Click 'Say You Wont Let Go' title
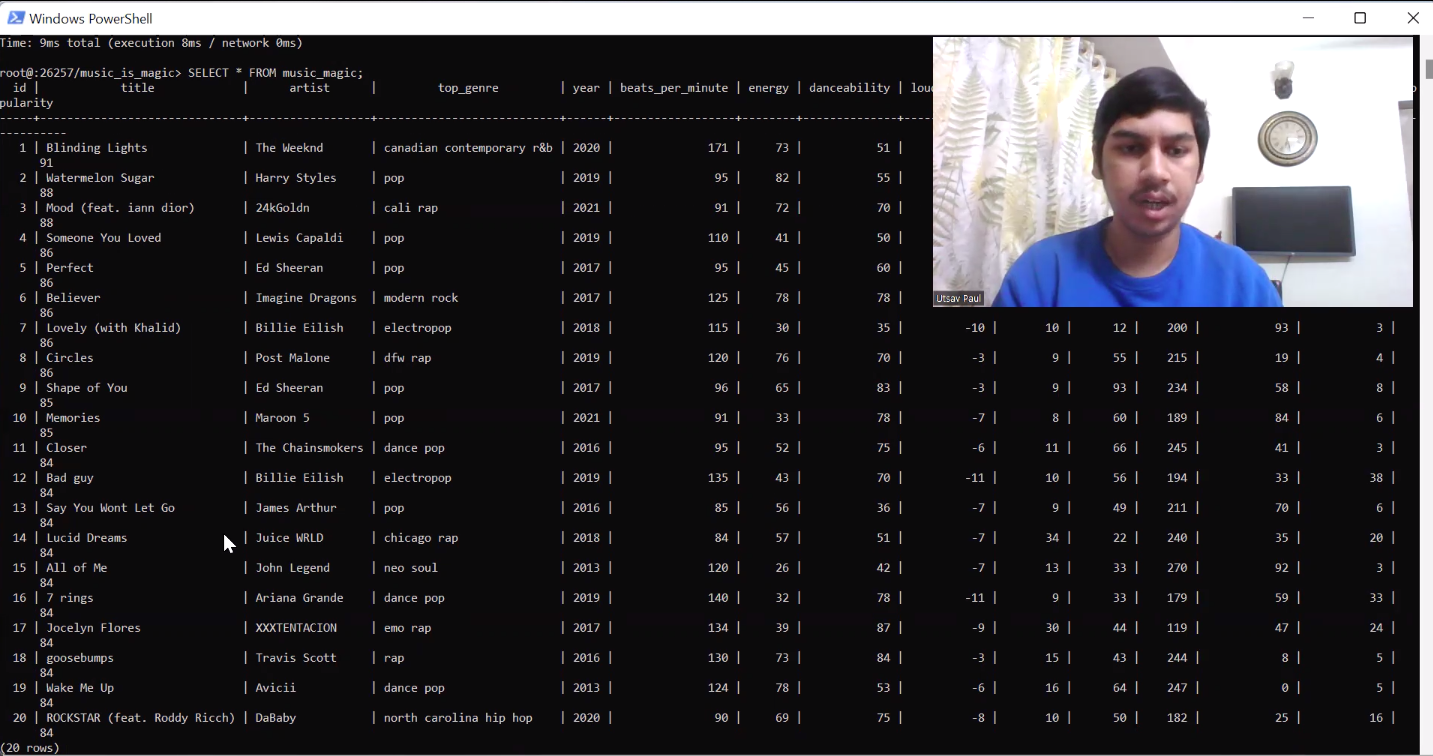Screen dimensions: 1433x756 [x=110, y=508]
